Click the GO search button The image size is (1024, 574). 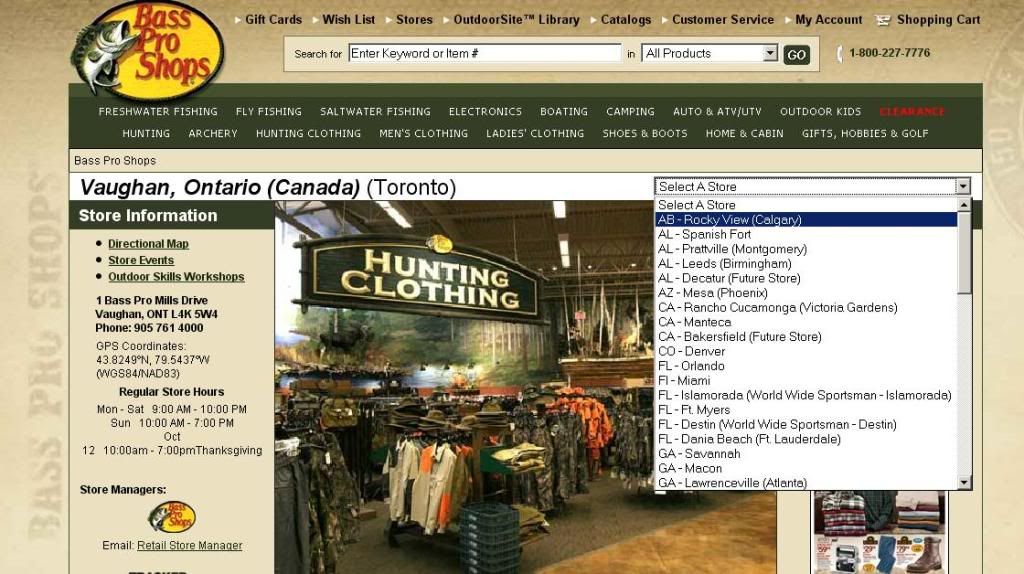pyautogui.click(x=796, y=55)
